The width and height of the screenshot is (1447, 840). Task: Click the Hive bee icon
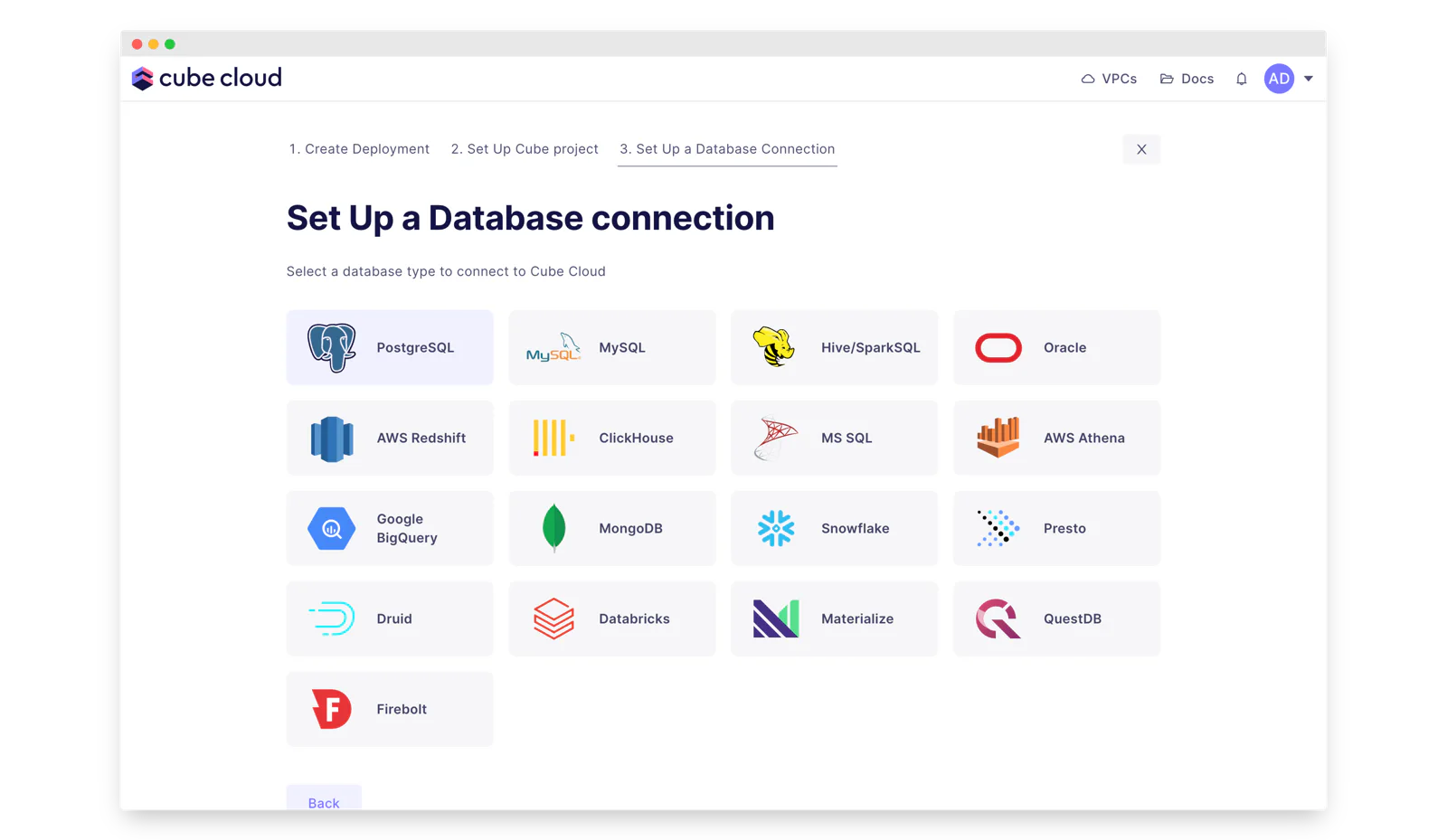[x=775, y=347]
